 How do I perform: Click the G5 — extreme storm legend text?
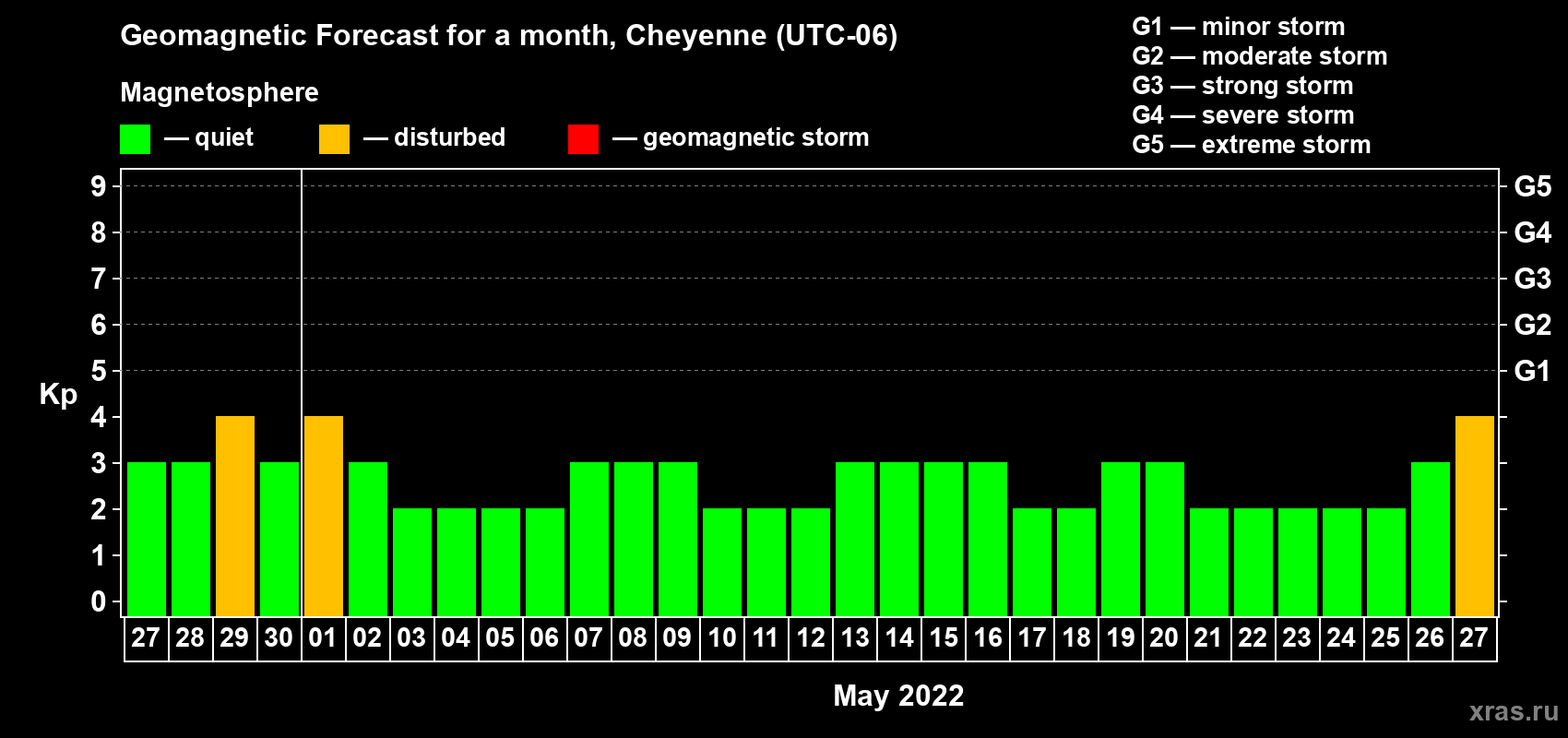(1252, 145)
